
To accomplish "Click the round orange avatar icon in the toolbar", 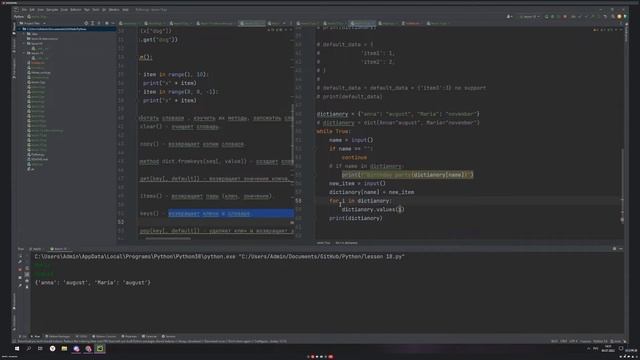I will 619,17.
